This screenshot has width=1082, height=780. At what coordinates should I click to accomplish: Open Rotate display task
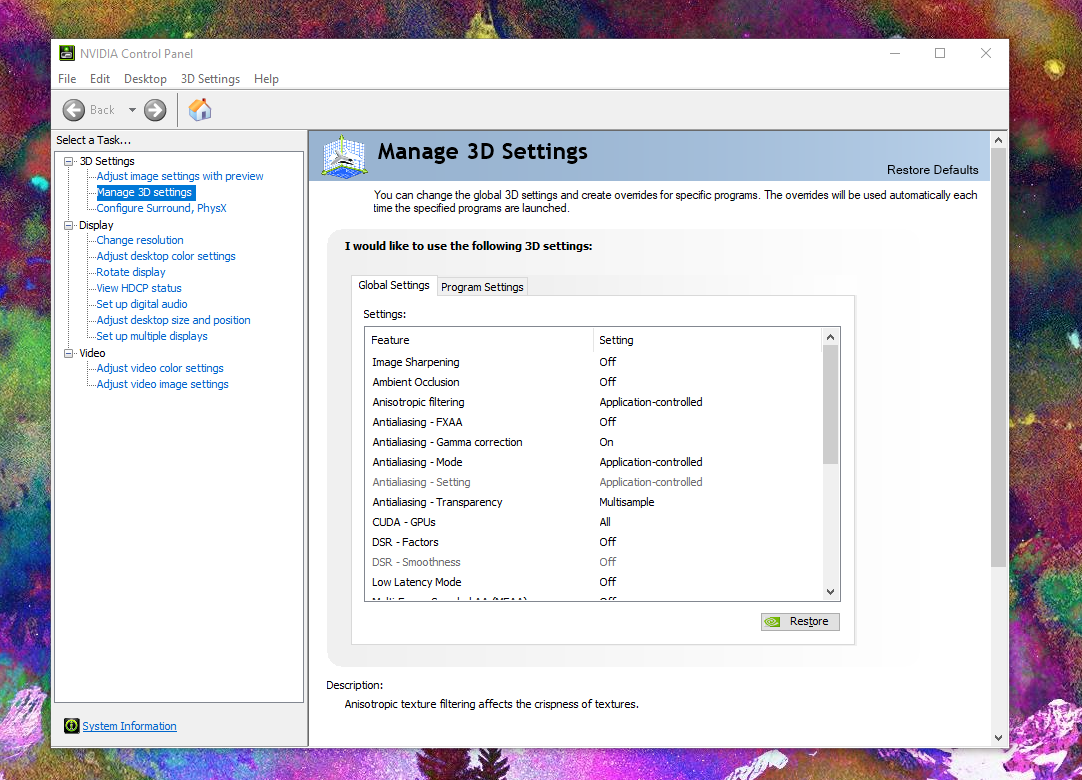[131, 272]
